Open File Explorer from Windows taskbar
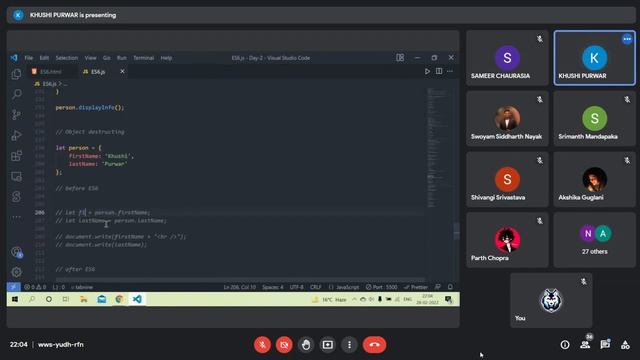This screenshot has height=360, width=640. click(84, 299)
